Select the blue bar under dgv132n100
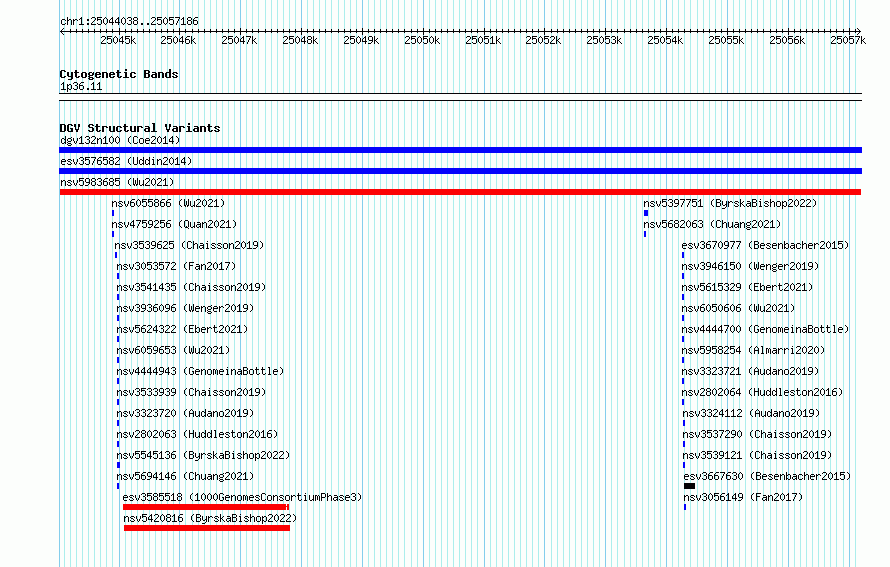The height and width of the screenshot is (567, 890). point(460,150)
